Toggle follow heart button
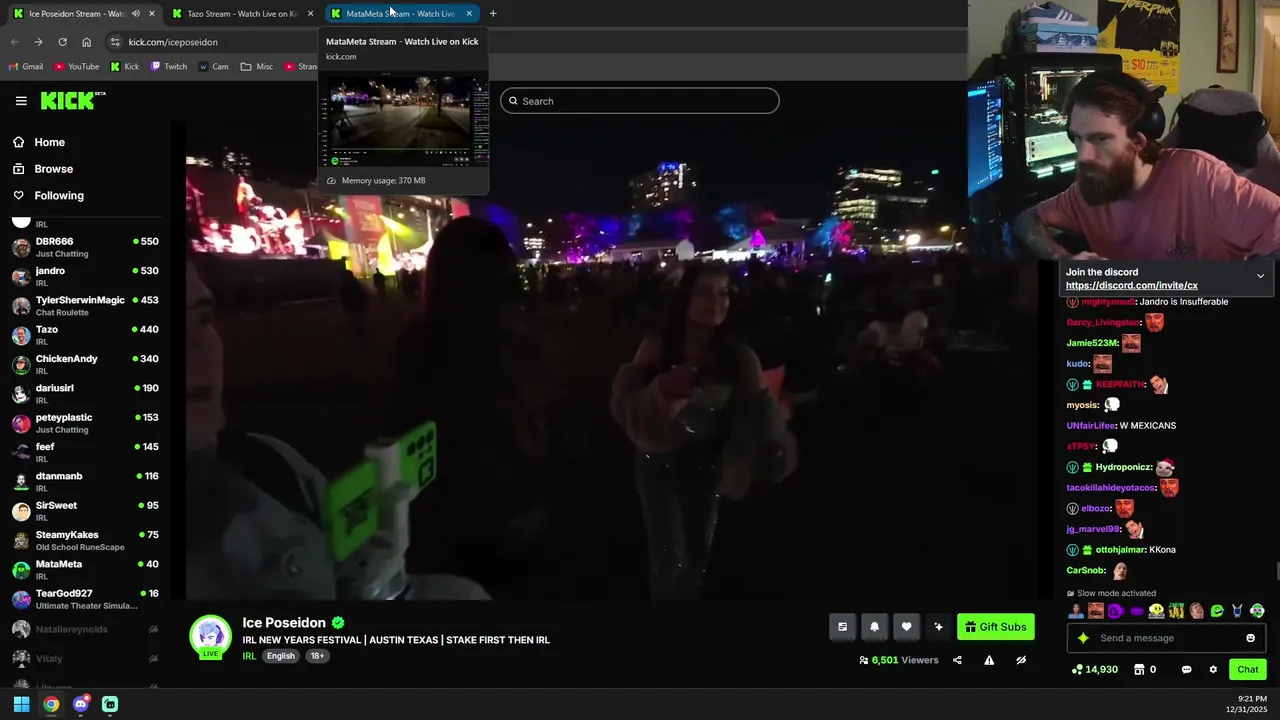 coord(906,627)
